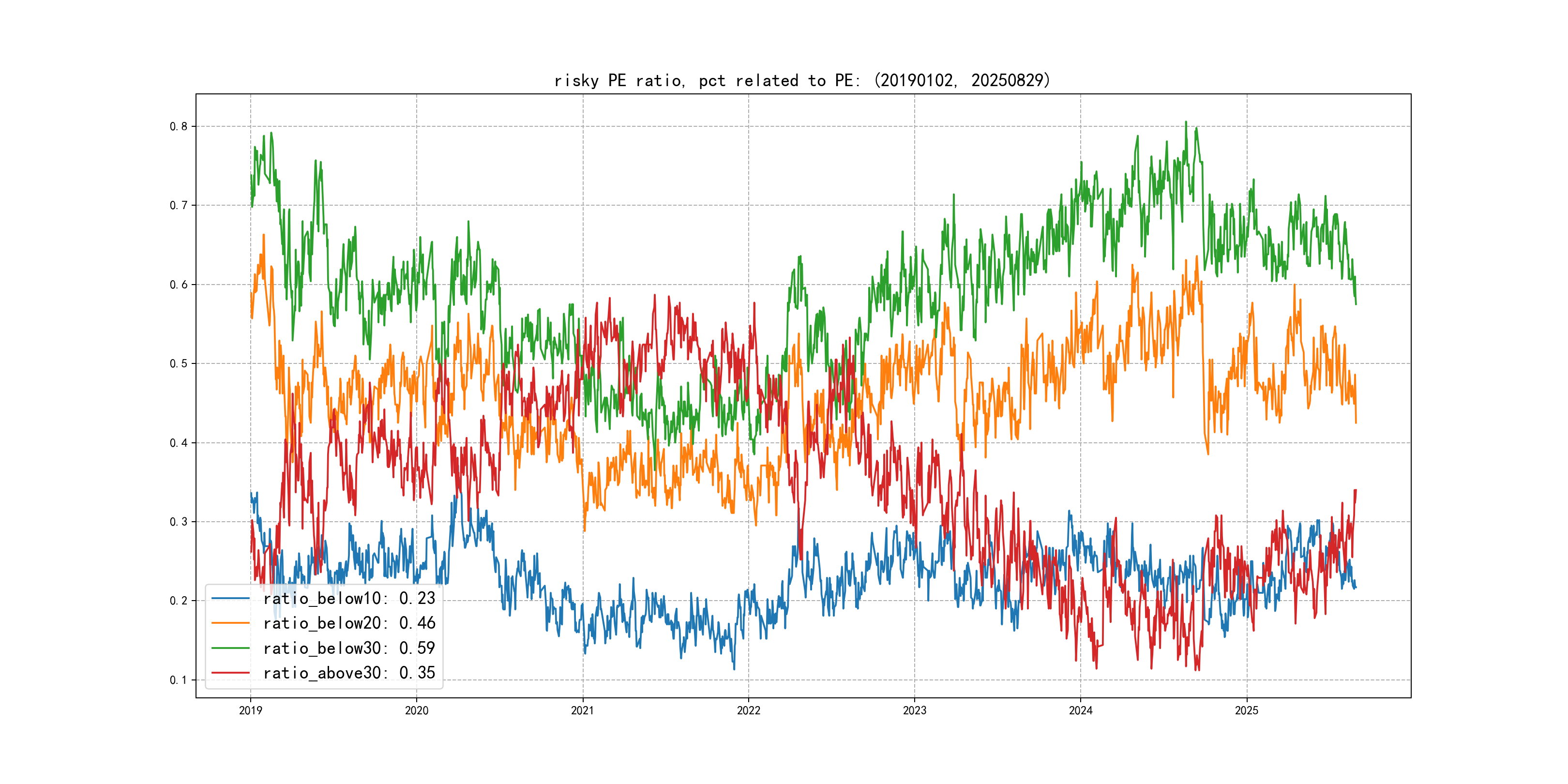Viewport: 1568px width, 784px height.
Task: Click the 2020 x-axis tick label
Action: click(x=416, y=710)
